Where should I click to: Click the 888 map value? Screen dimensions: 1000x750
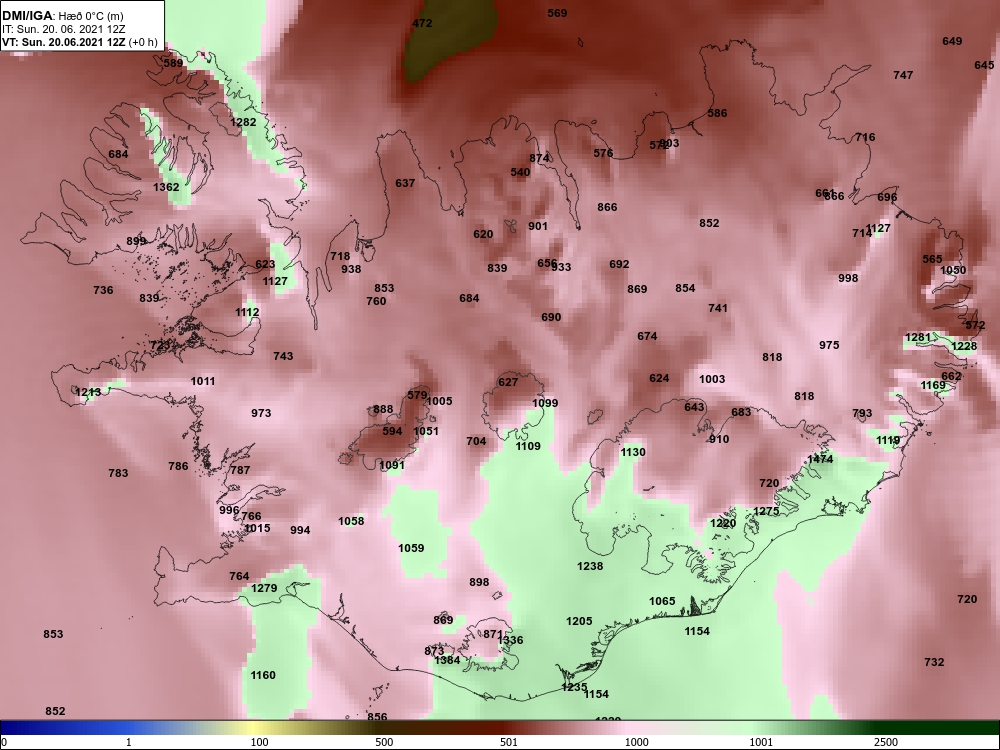(x=383, y=409)
